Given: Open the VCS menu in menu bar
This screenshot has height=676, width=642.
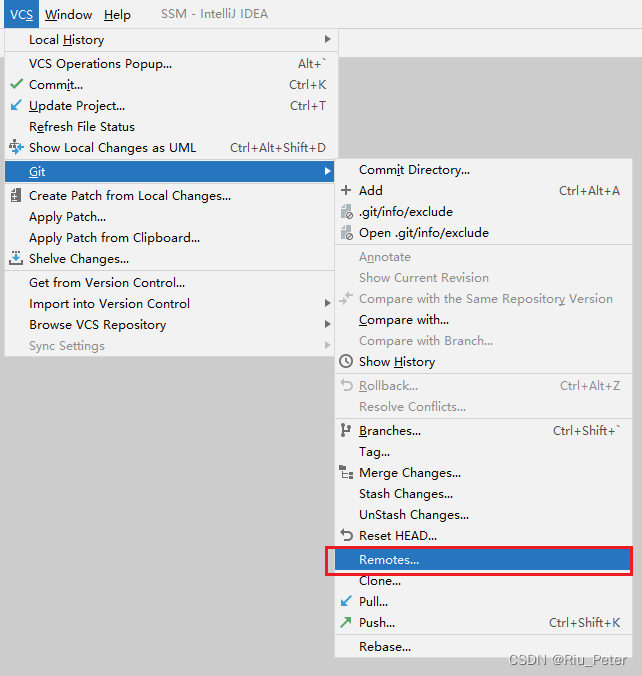Looking at the screenshot, I should [22, 14].
